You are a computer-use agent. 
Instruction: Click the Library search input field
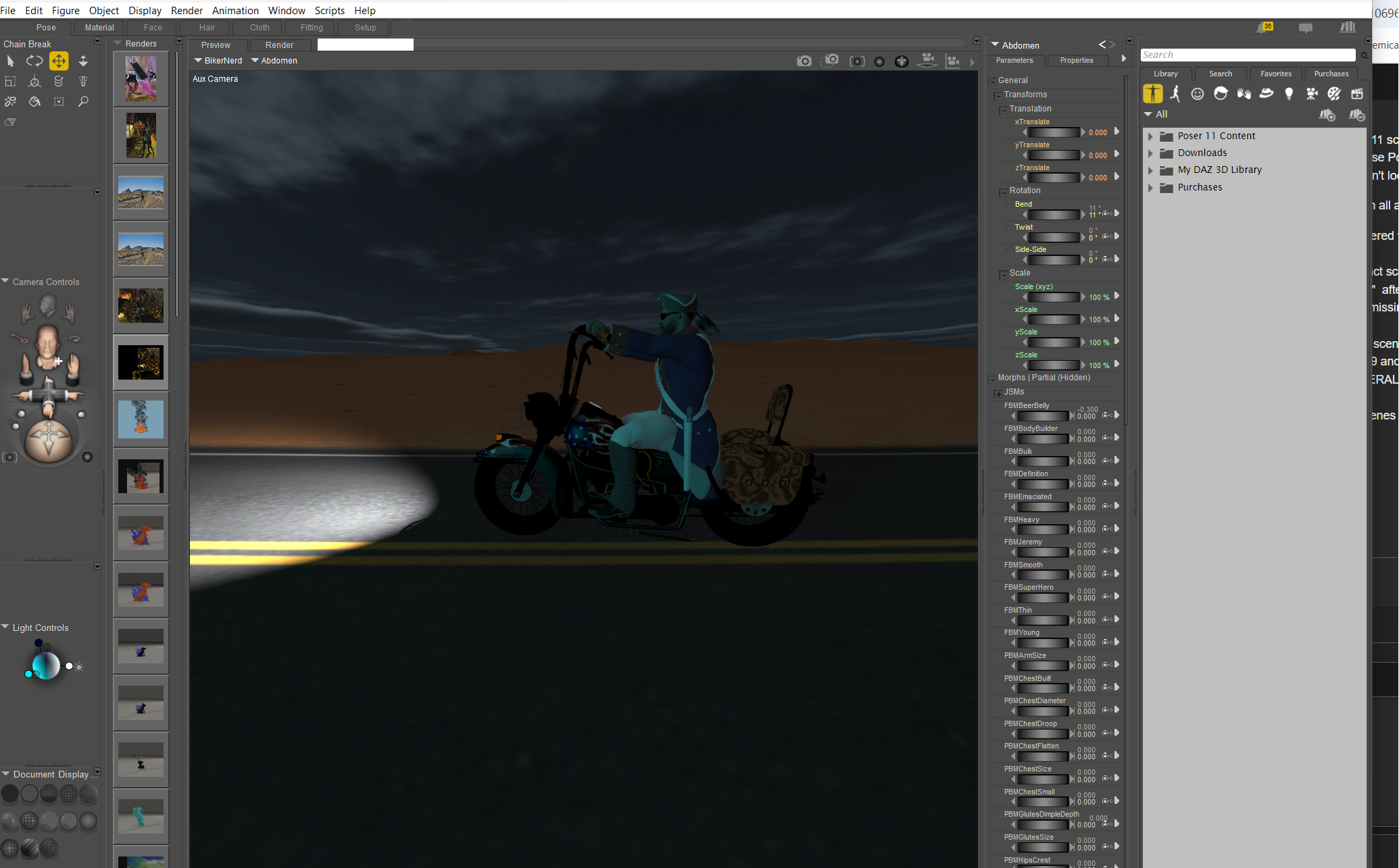[x=1248, y=55]
